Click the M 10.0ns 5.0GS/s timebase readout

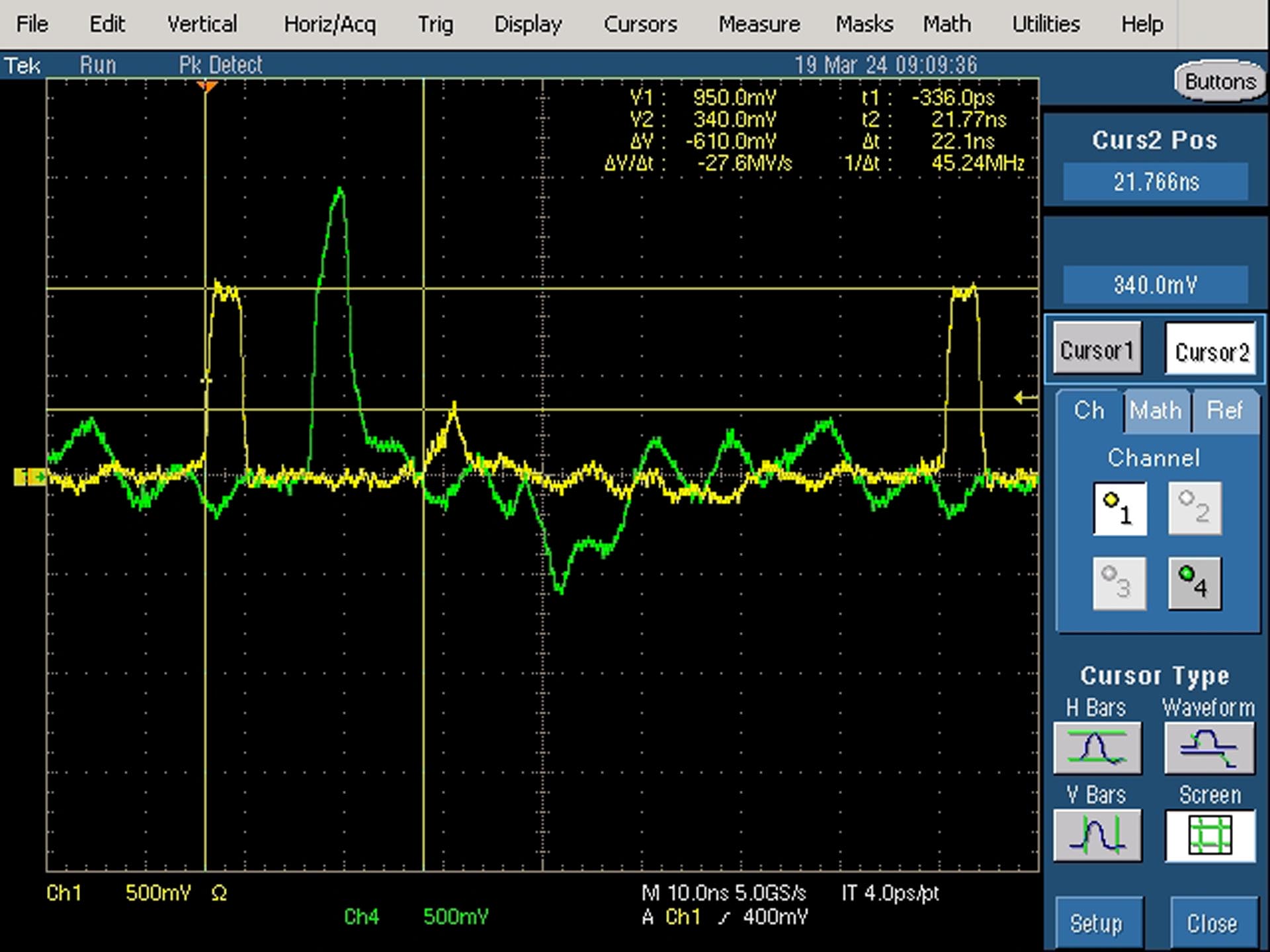point(724,893)
